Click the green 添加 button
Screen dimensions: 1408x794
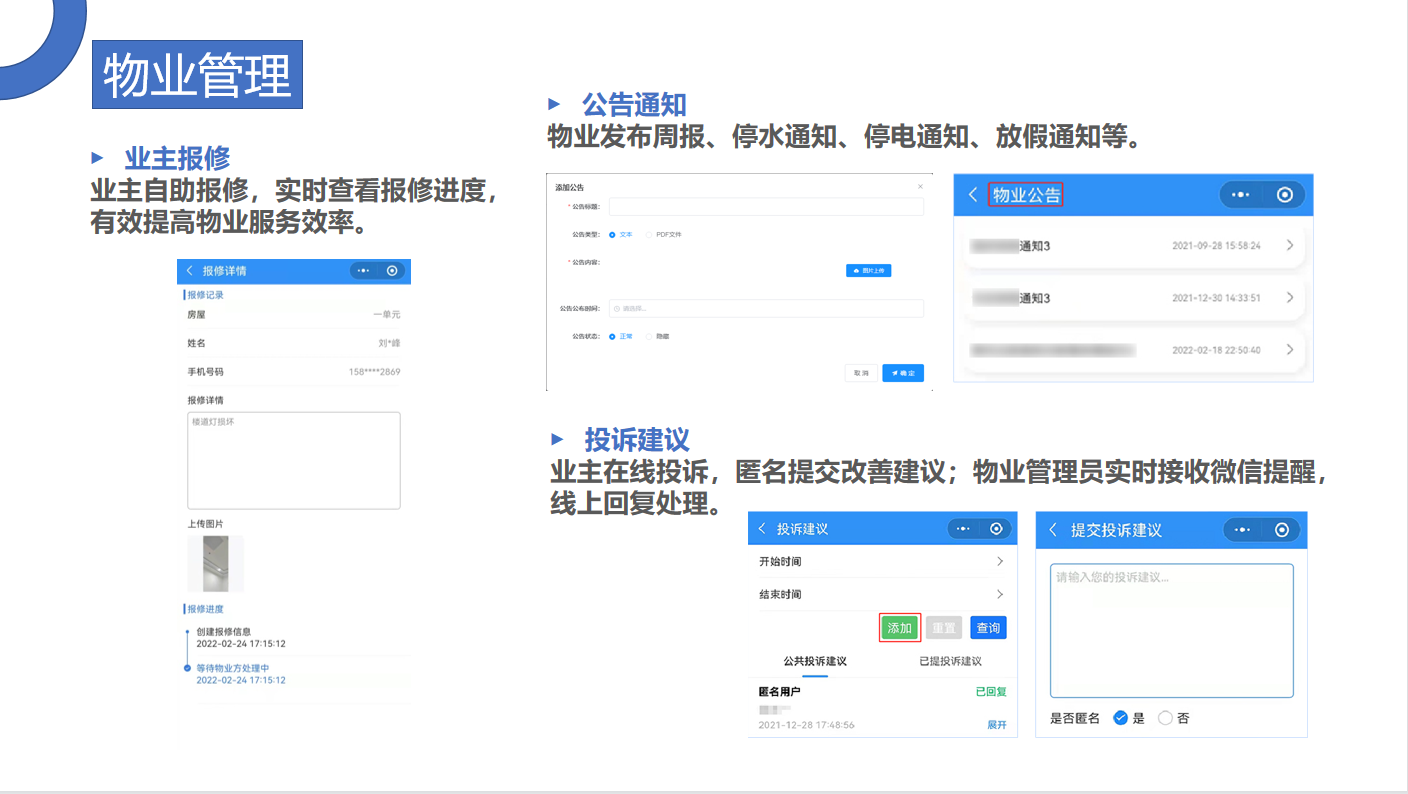click(x=900, y=628)
